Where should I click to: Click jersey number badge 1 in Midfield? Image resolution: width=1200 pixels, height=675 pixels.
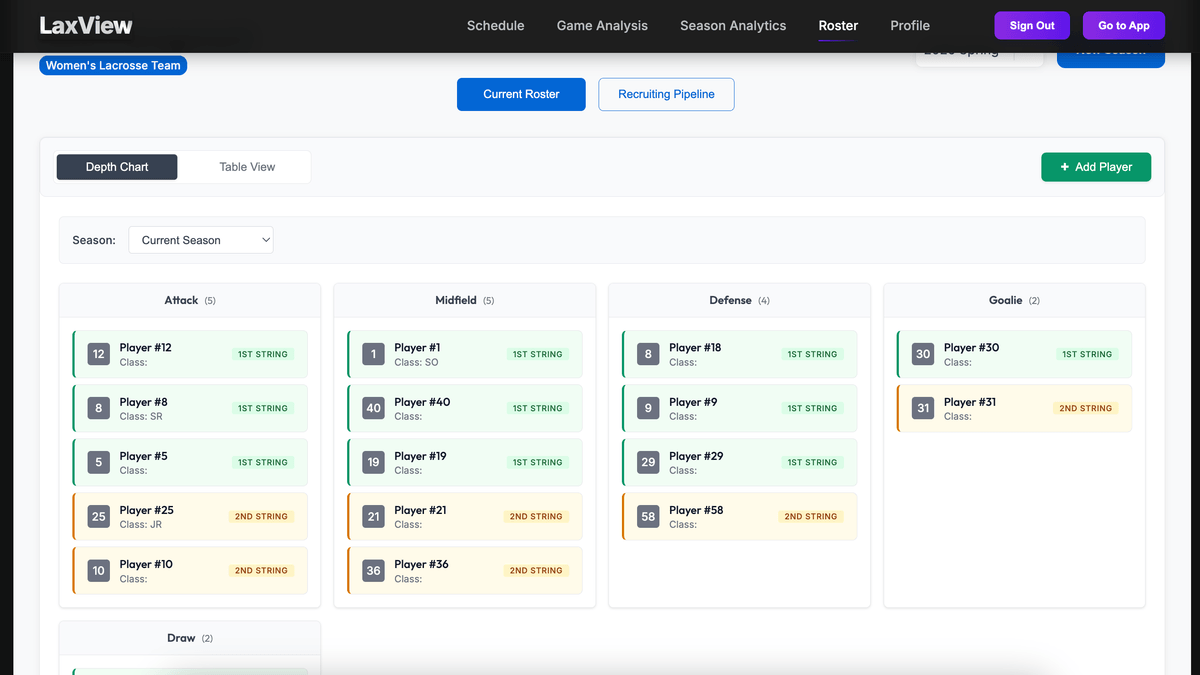tap(372, 353)
